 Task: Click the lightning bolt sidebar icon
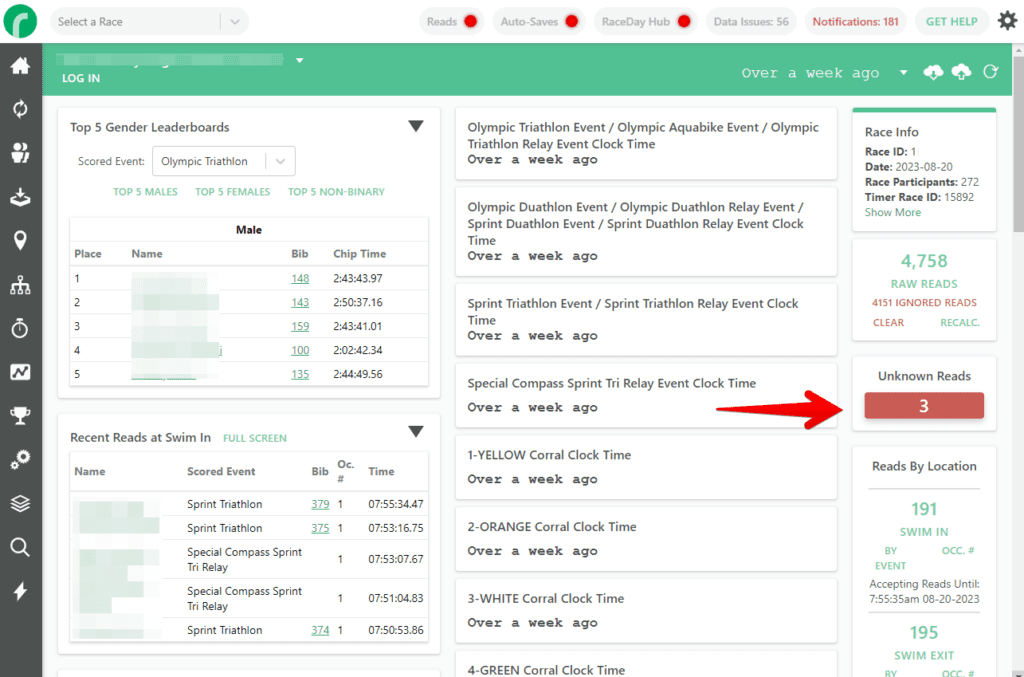[x=20, y=591]
